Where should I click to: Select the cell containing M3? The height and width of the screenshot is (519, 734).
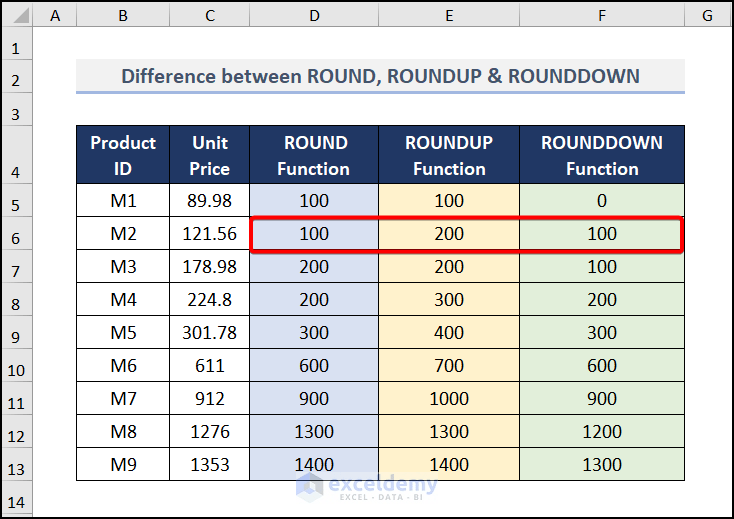point(123,266)
